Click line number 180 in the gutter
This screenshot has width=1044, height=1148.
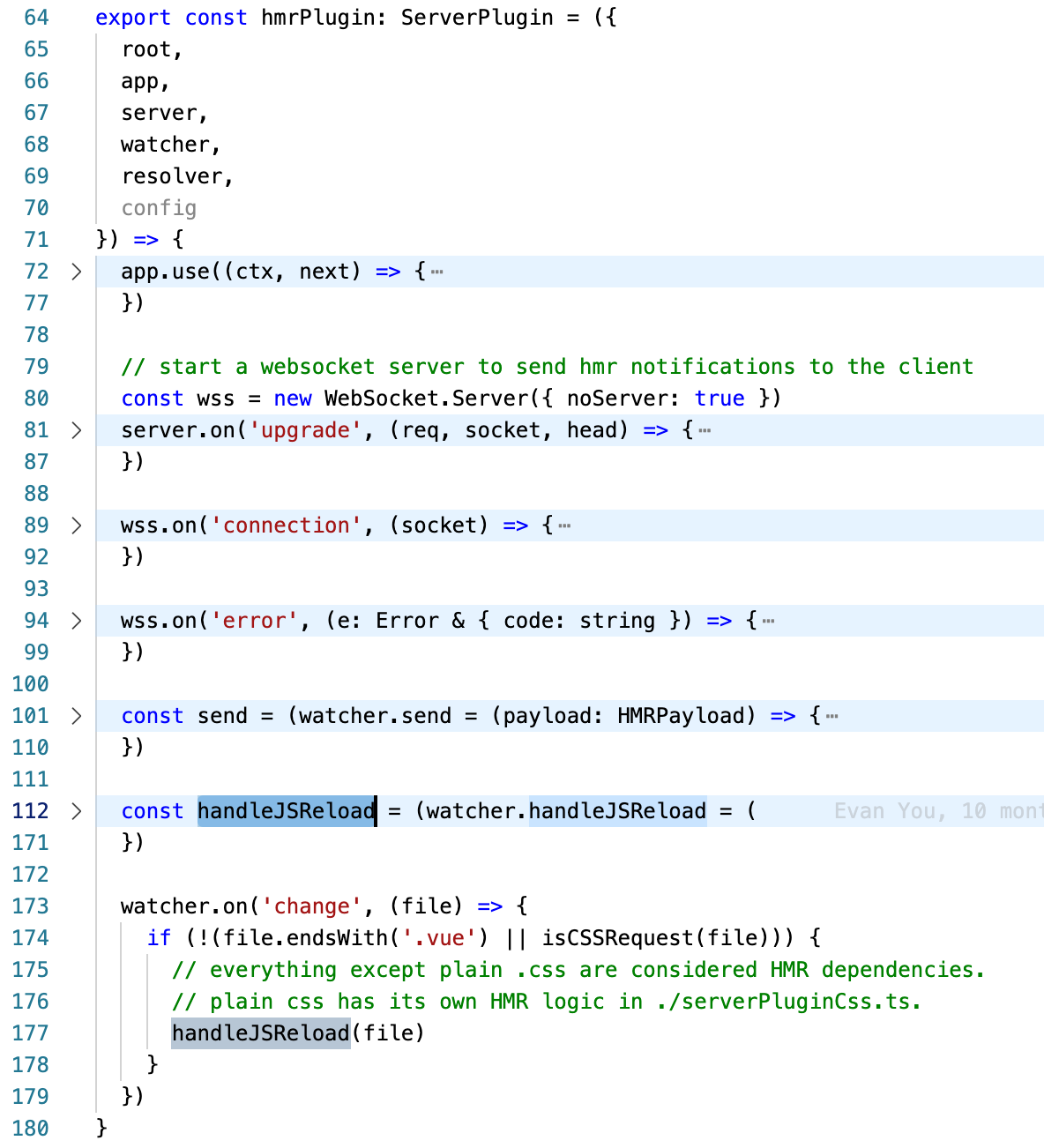[x=31, y=1129]
